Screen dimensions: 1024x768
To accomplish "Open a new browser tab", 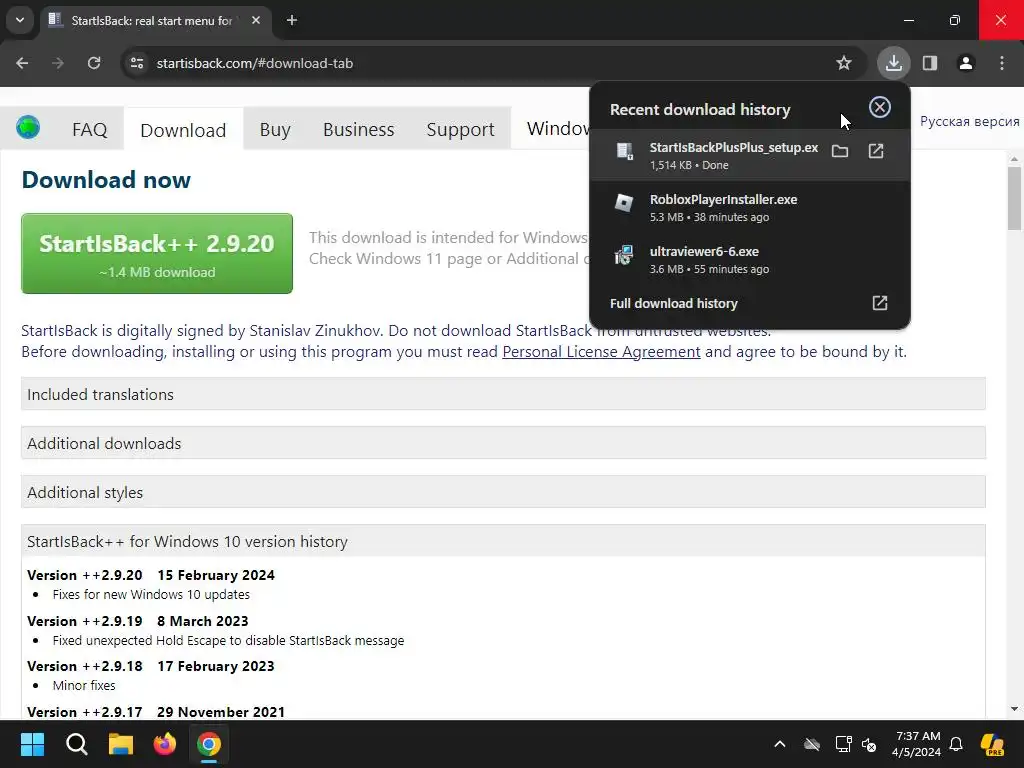I will click(292, 20).
